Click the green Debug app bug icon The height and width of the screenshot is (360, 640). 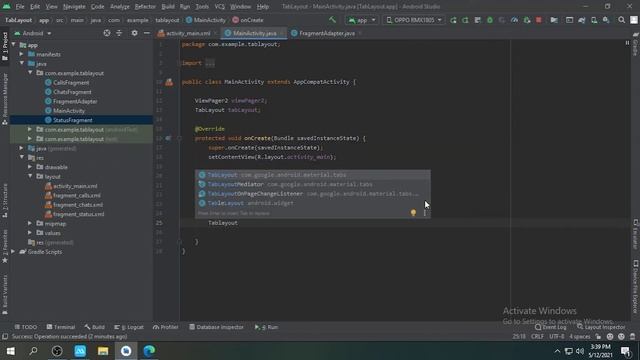(490, 20)
